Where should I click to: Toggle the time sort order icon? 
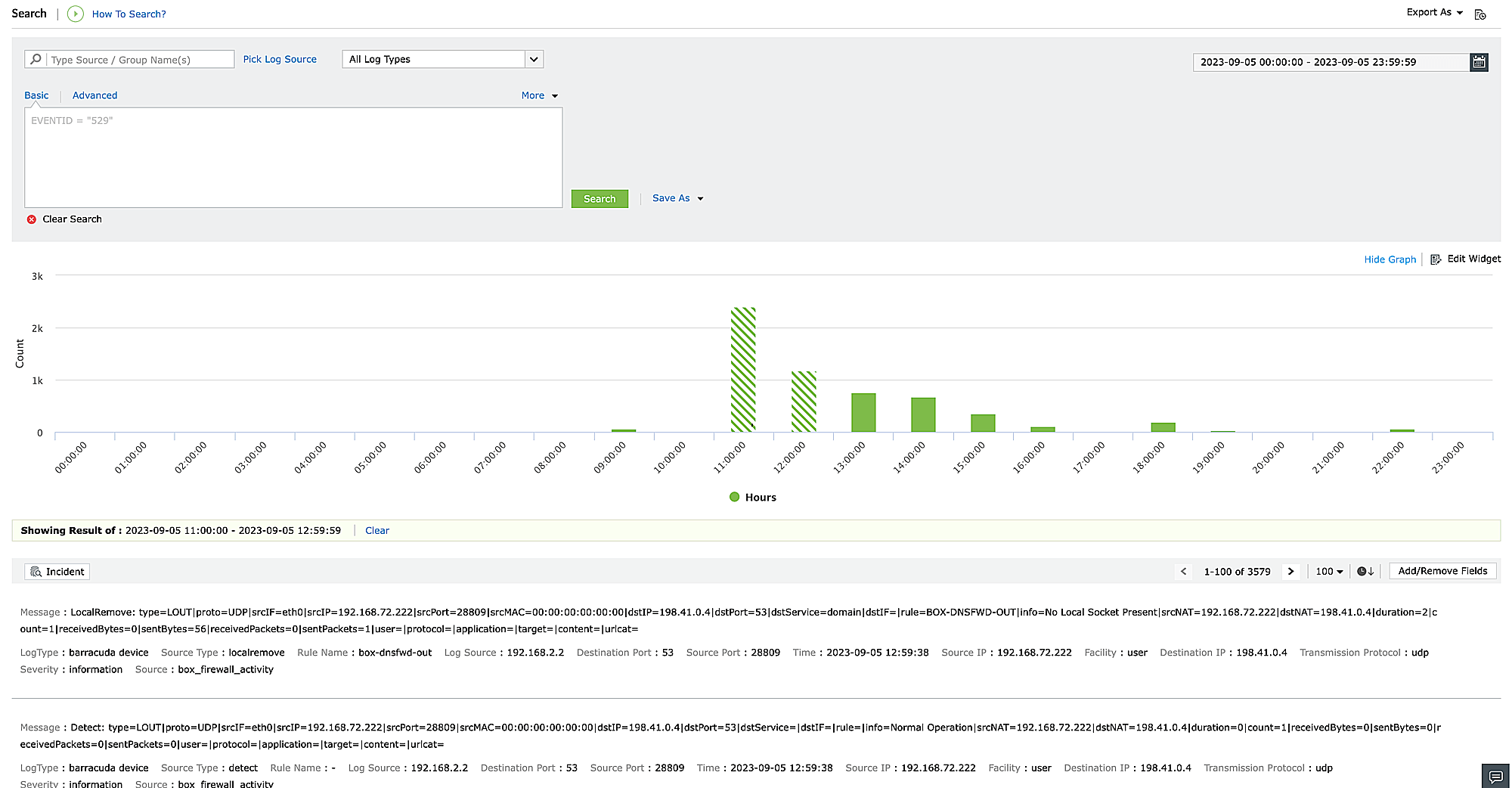1365,572
